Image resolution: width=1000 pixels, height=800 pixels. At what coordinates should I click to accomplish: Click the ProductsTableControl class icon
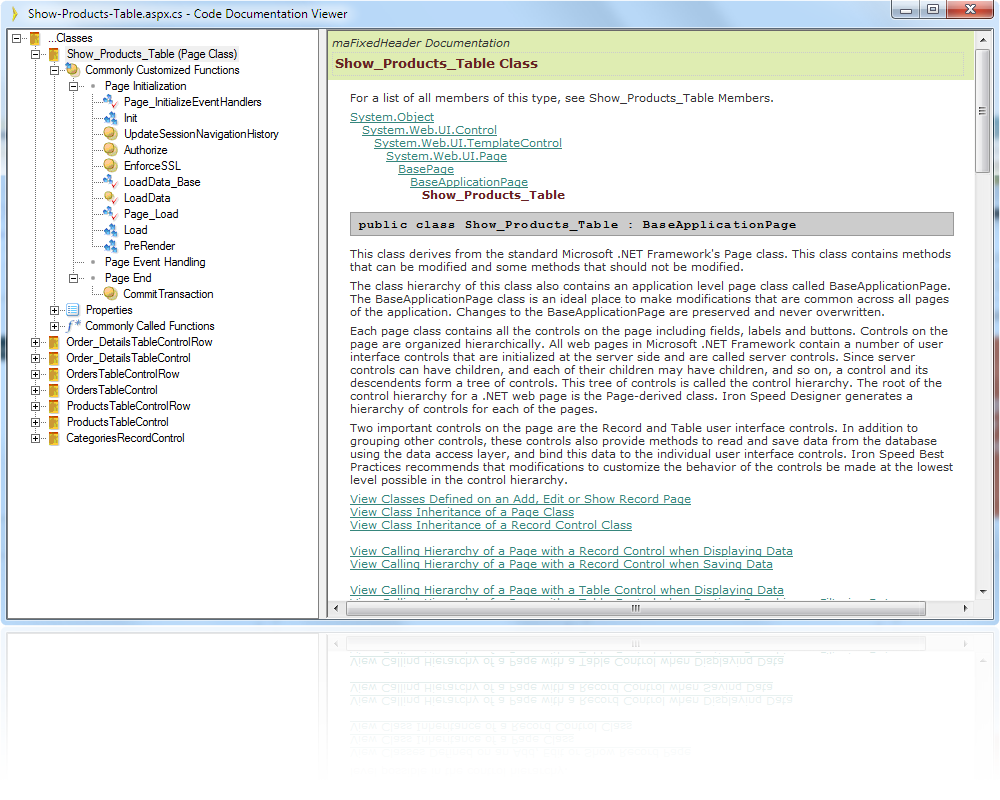(53, 422)
